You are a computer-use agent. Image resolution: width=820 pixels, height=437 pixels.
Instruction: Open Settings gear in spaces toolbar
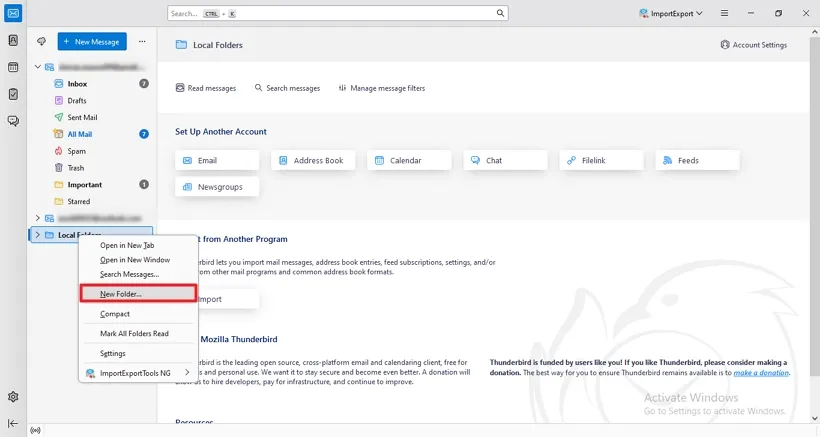pos(13,397)
